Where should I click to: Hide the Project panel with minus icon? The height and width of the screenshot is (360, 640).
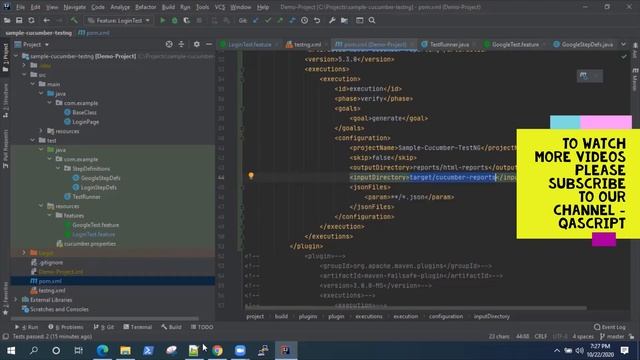(209, 44)
